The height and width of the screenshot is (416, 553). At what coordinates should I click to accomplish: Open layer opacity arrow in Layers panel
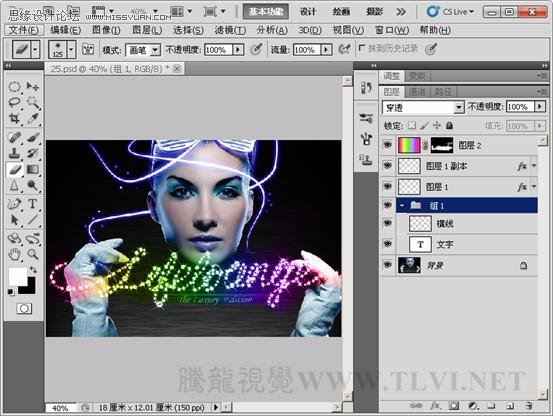point(540,106)
